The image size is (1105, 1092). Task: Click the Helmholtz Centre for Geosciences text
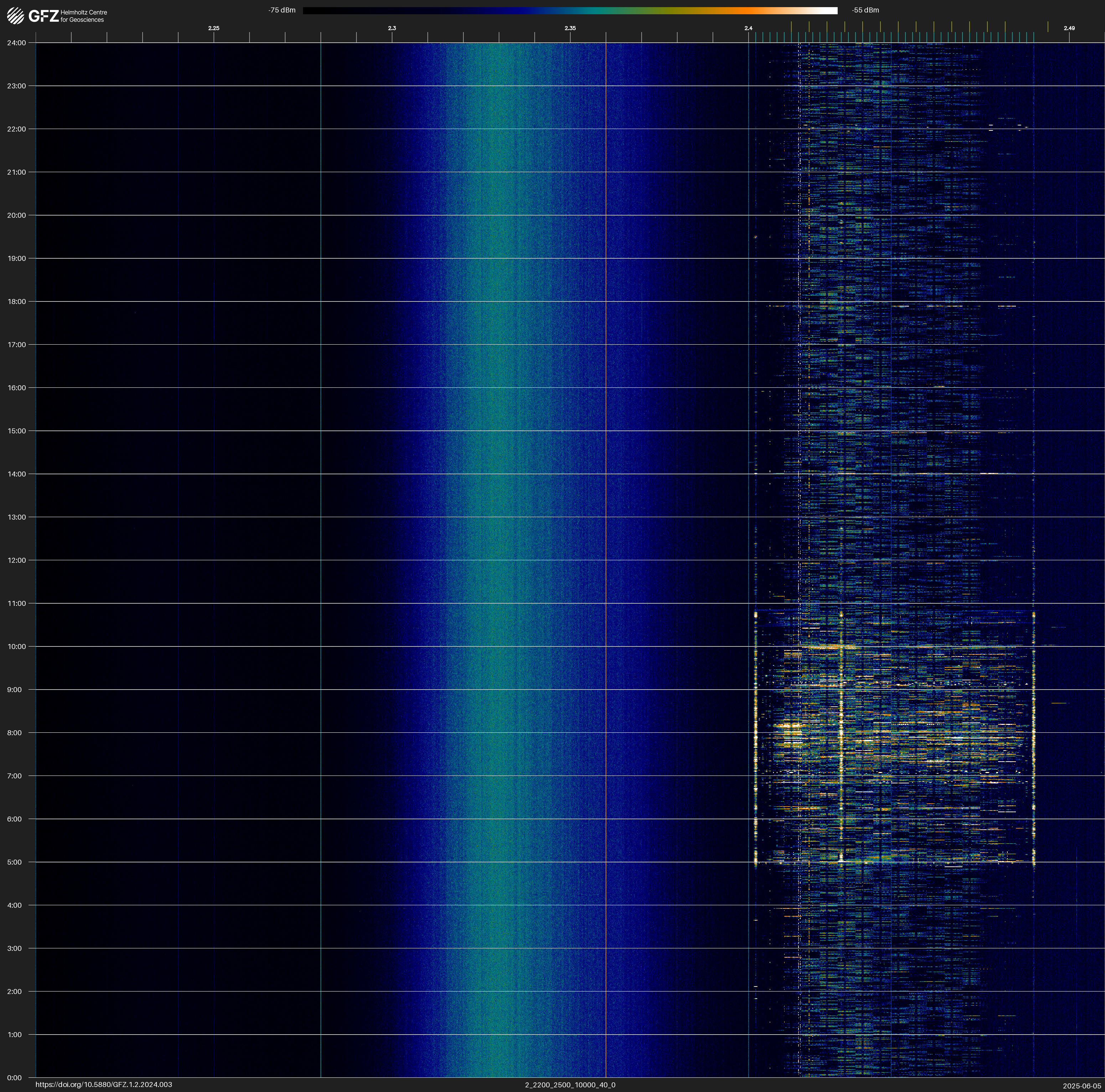[83, 16]
